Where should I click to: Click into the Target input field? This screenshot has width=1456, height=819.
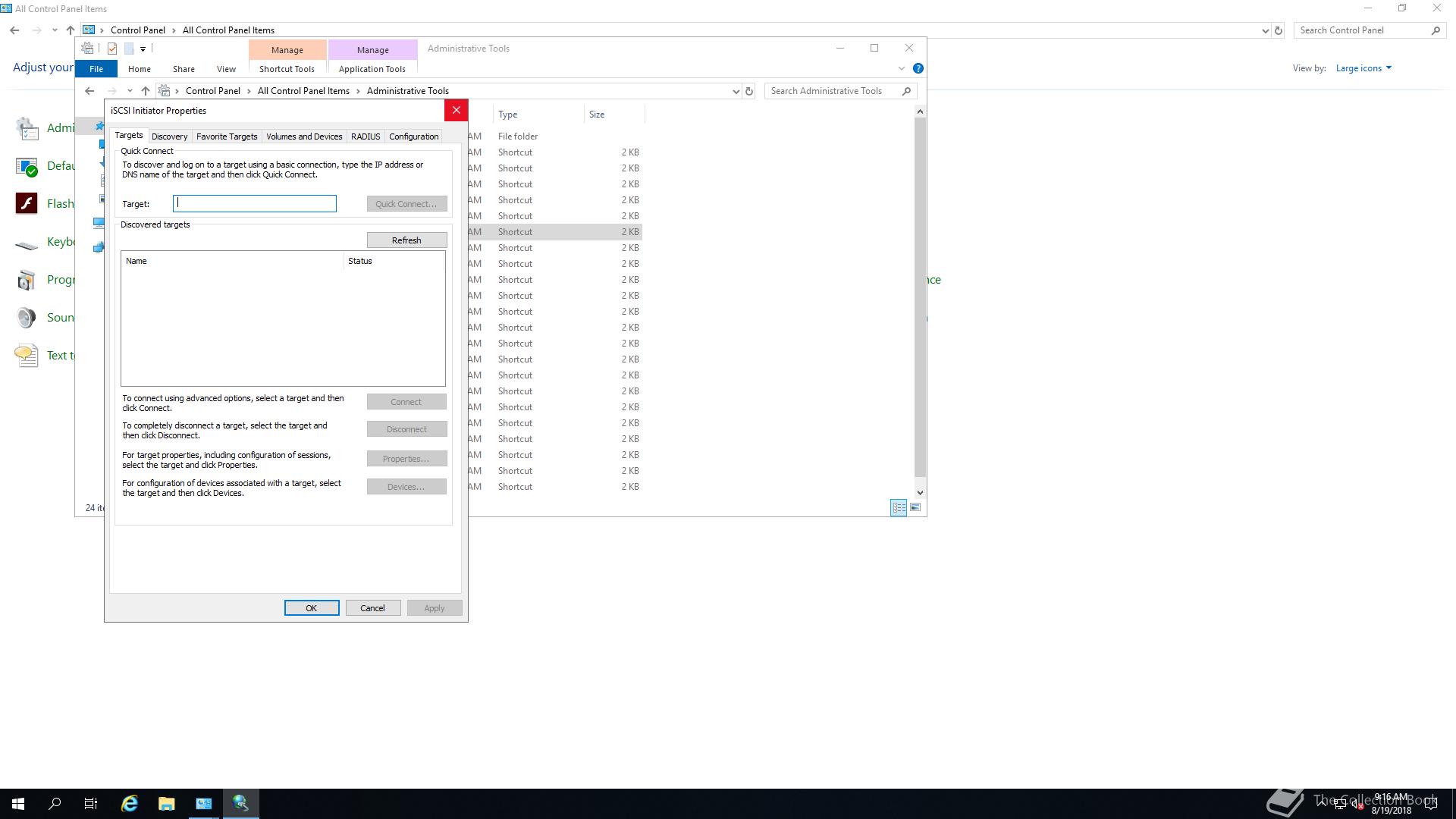click(x=255, y=203)
